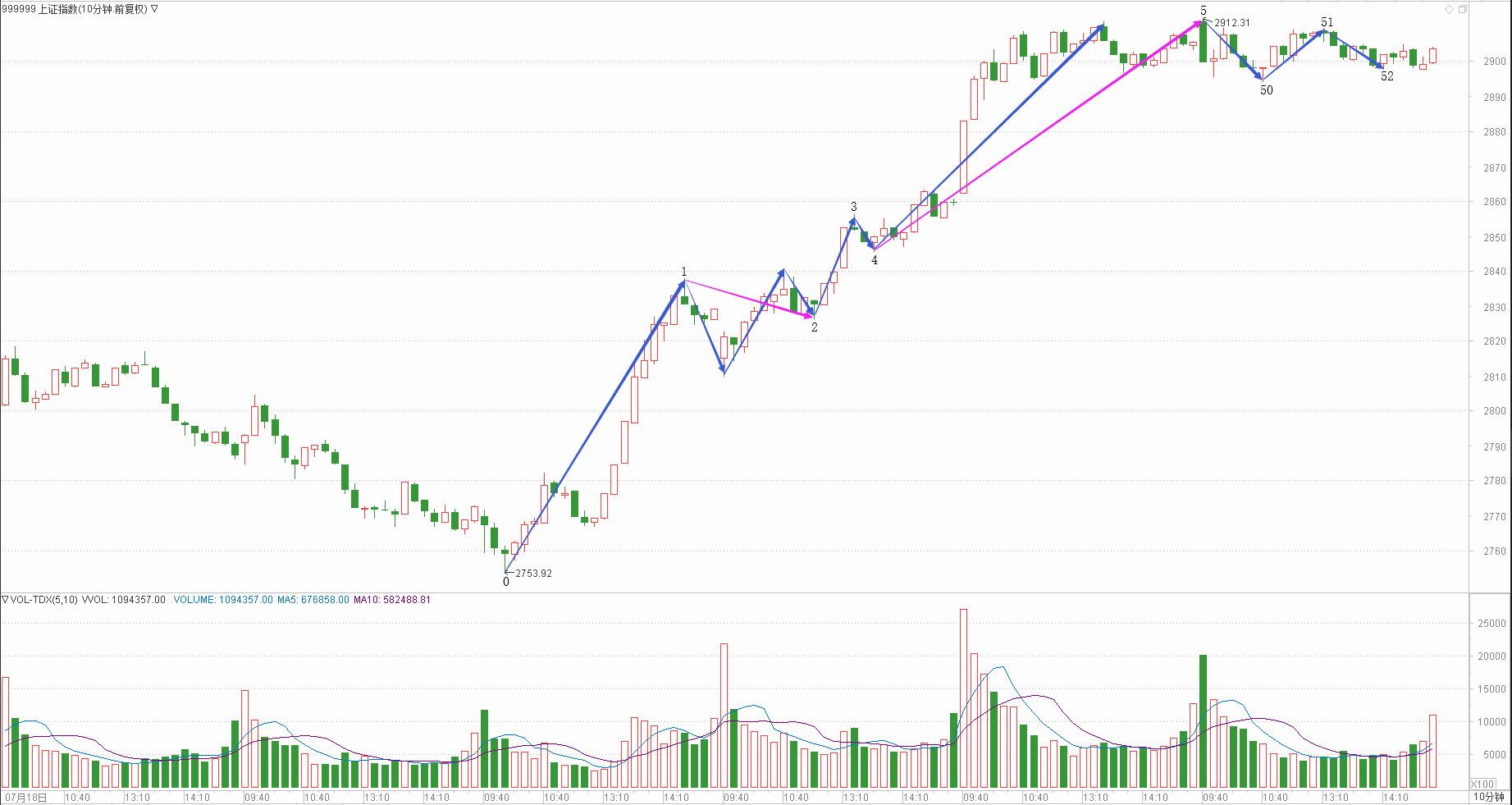
Task: Click the restore window icon beside diamond
Action: pos(1462,9)
